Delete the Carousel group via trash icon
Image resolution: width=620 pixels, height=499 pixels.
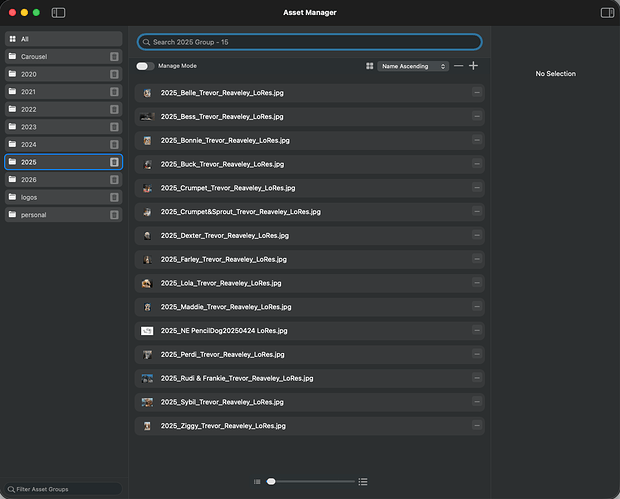tap(114, 57)
